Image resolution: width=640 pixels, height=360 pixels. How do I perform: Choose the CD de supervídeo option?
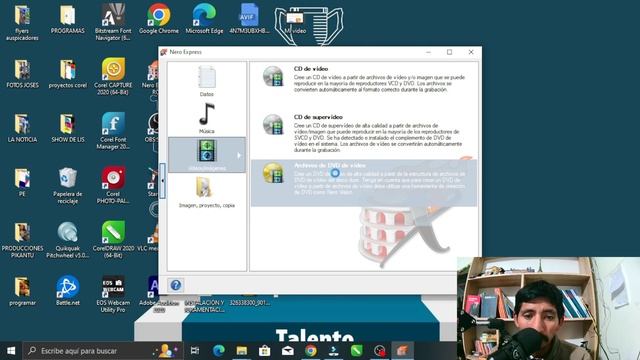click(x=363, y=134)
